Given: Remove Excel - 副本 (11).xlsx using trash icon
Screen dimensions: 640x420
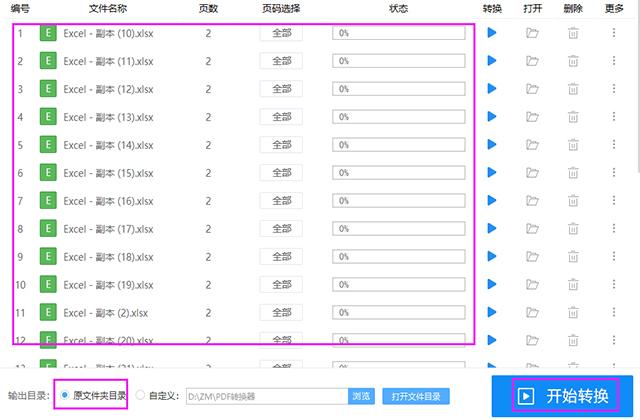Looking at the screenshot, I should [x=573, y=61].
